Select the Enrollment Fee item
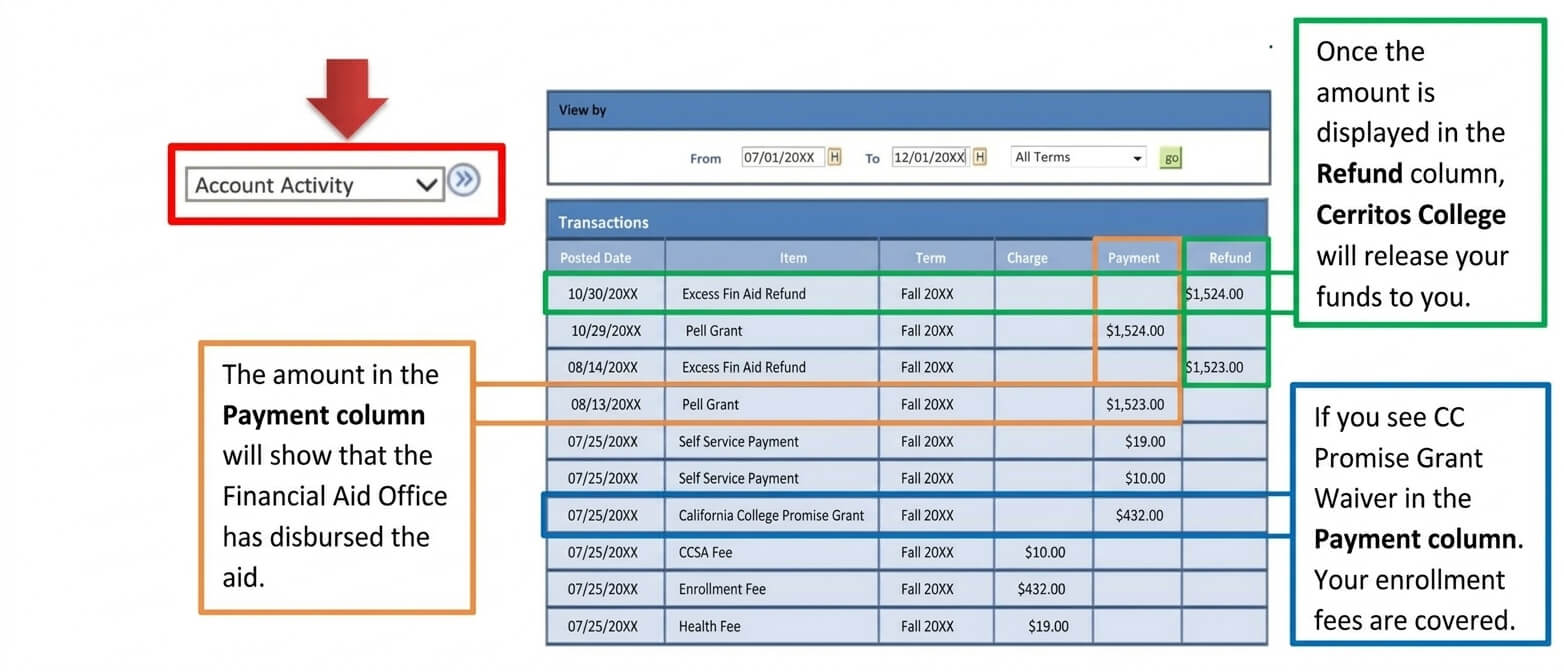This screenshot has width=1564, height=672. pyautogui.click(x=722, y=589)
